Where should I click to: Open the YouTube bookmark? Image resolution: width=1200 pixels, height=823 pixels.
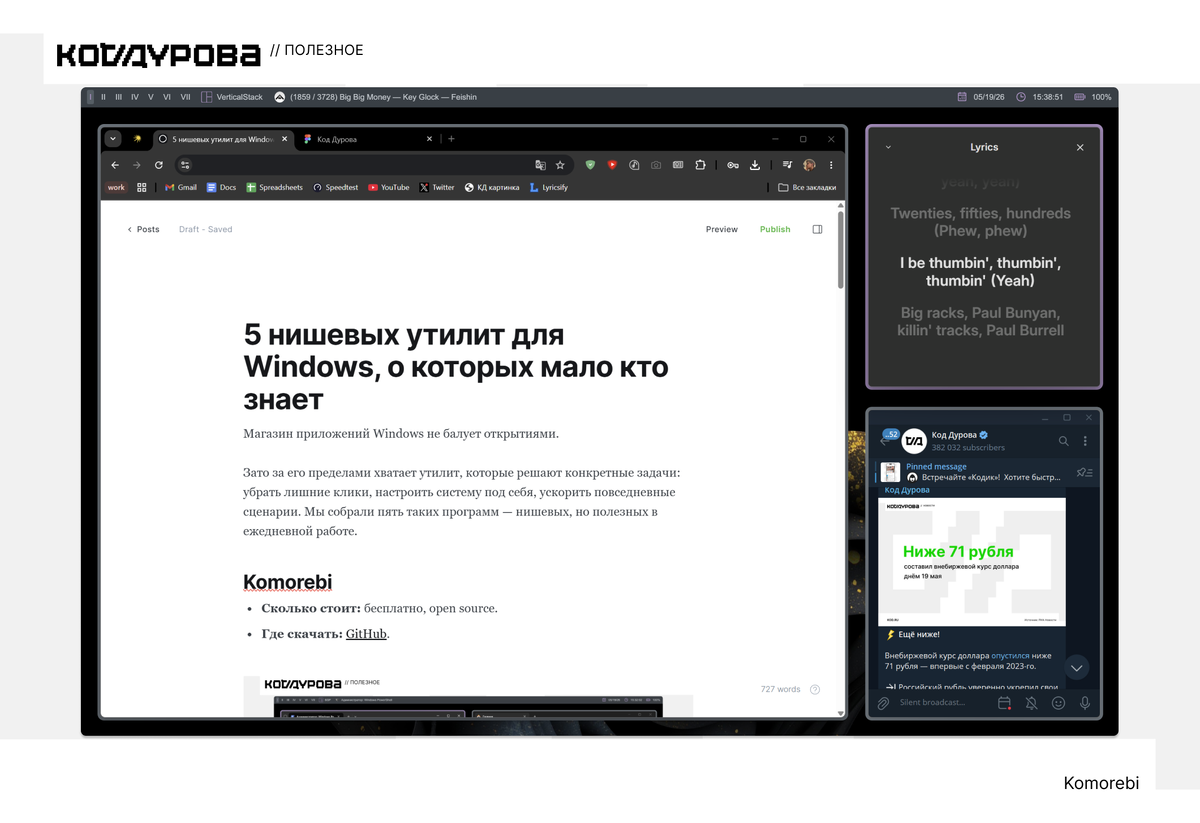pyautogui.click(x=388, y=187)
